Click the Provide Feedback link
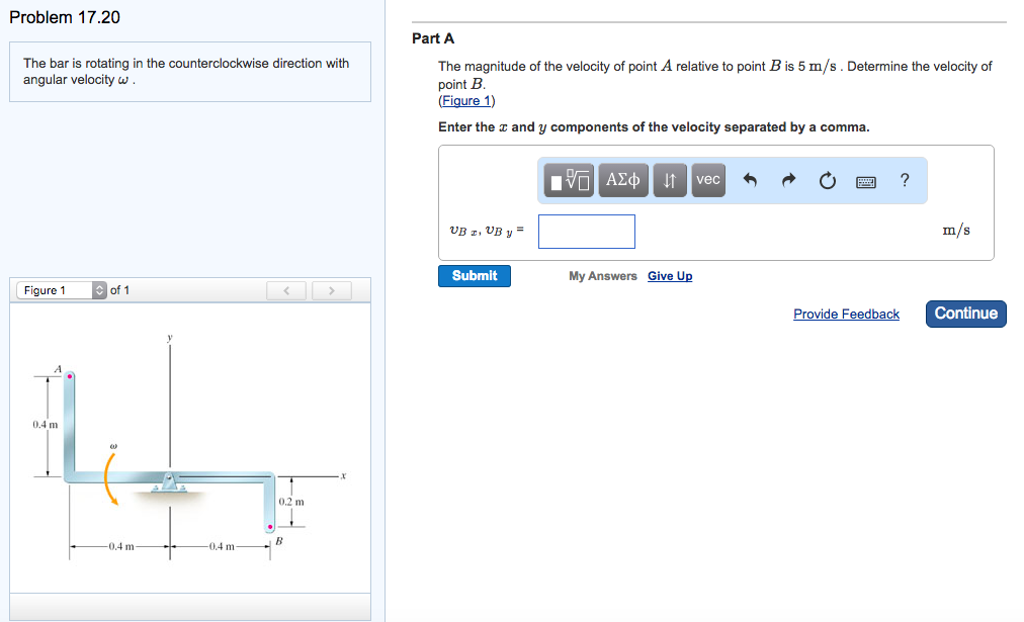Image resolution: width=1024 pixels, height=622 pixels. (x=846, y=314)
